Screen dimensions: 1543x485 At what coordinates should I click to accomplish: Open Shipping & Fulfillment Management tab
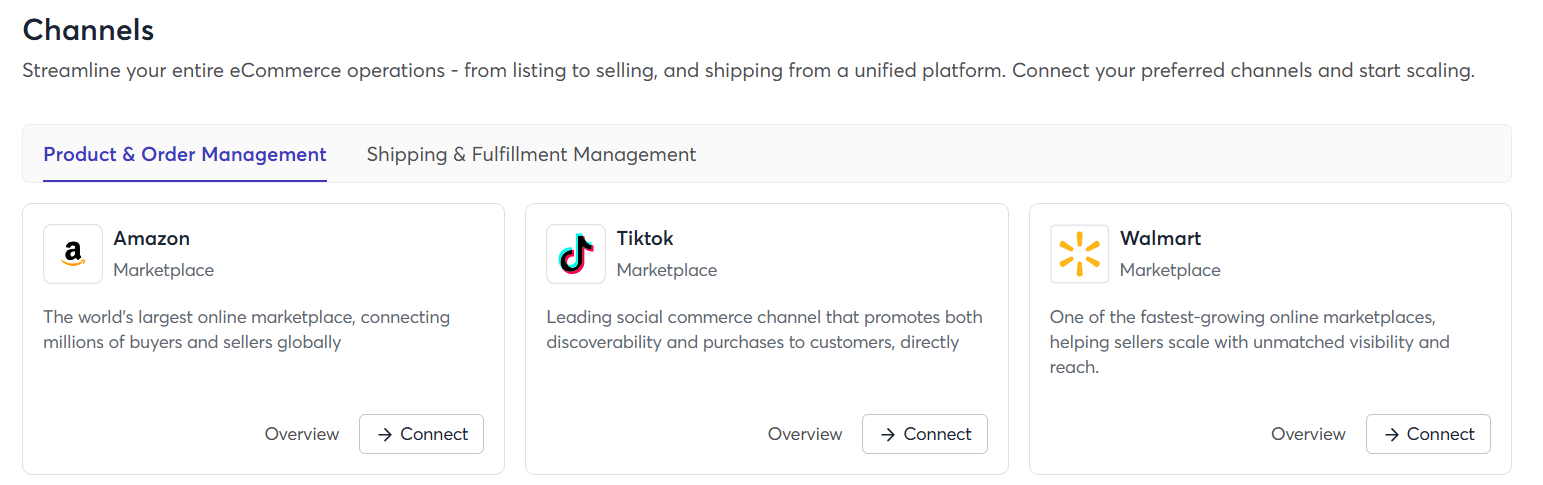(531, 154)
